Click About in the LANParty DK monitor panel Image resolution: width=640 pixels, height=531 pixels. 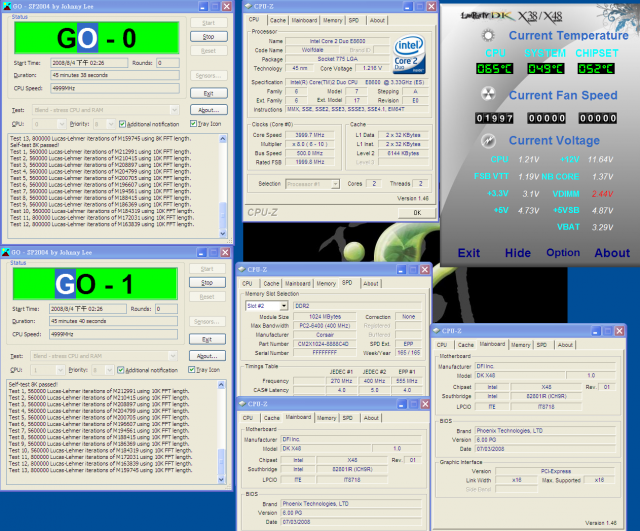pyautogui.click(x=612, y=253)
